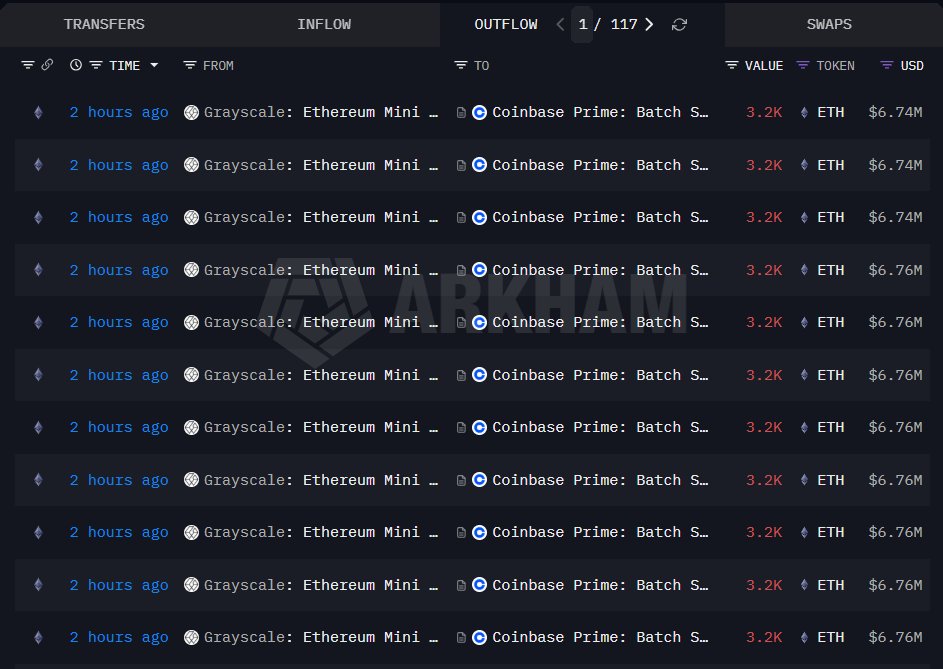The width and height of the screenshot is (943, 669).
Task: Open the leftmost chain filter icon
Action: tap(28, 65)
